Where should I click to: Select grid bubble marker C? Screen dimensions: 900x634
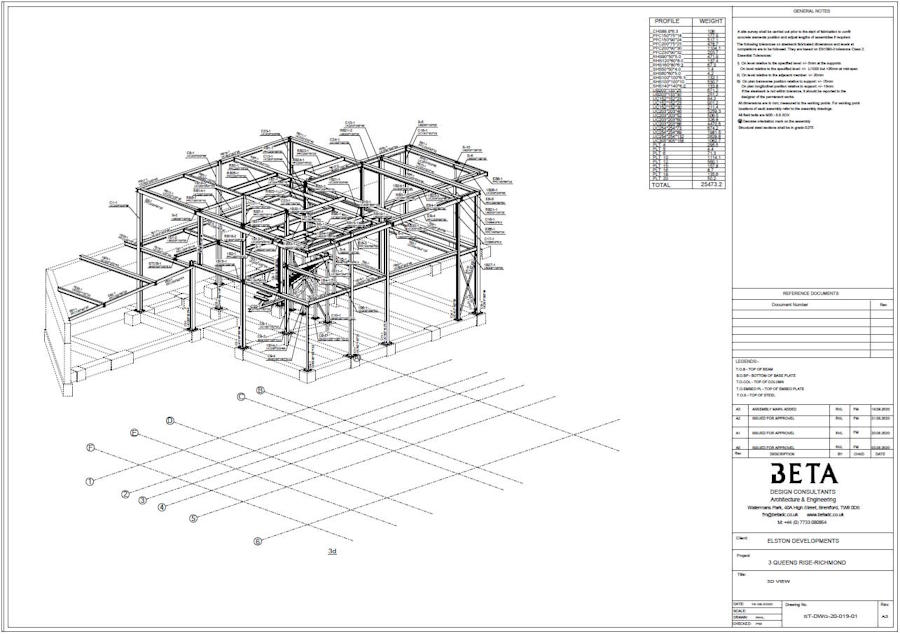click(241, 397)
